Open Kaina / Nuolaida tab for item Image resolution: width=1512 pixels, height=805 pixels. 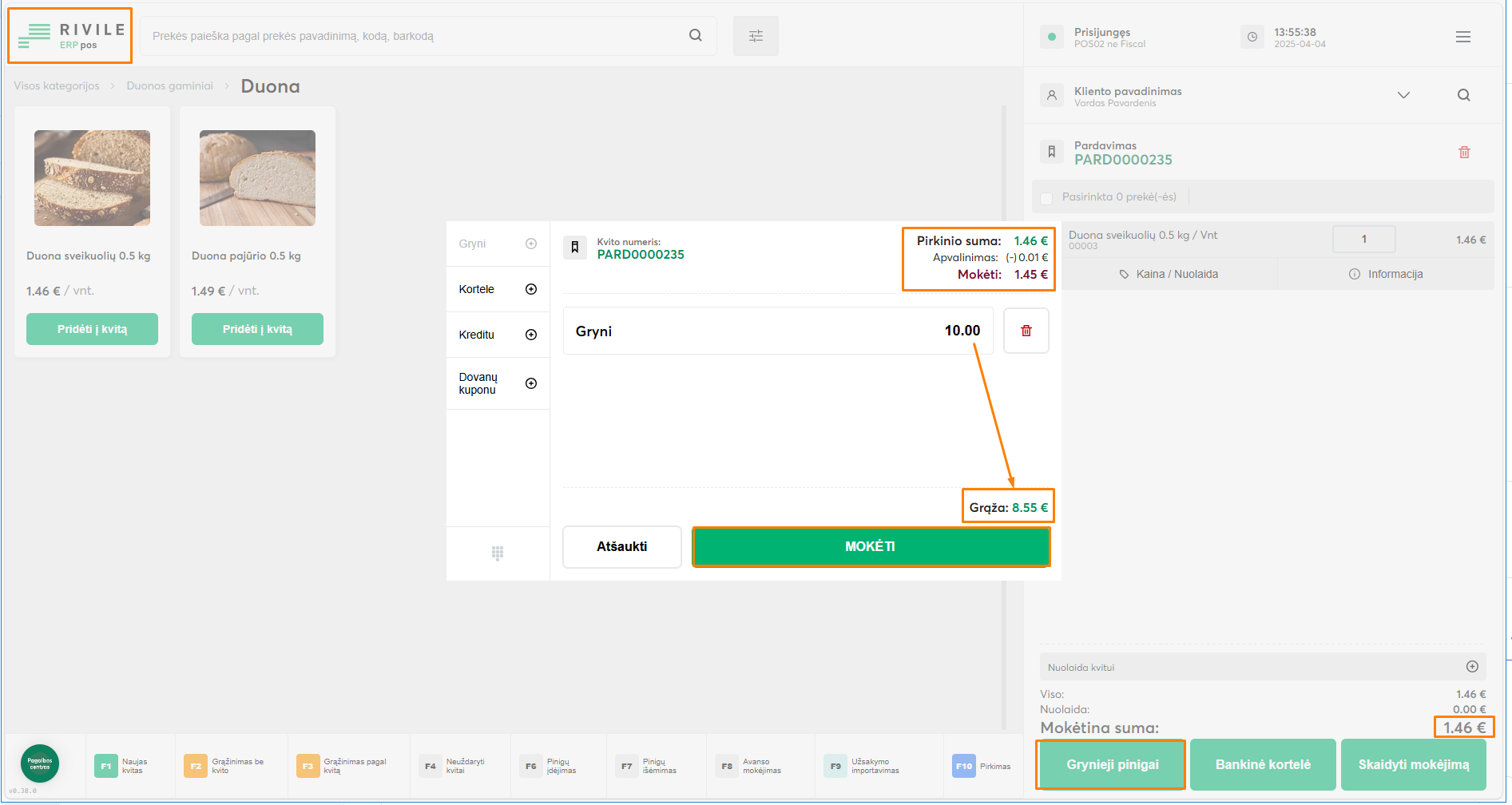pos(1169,274)
